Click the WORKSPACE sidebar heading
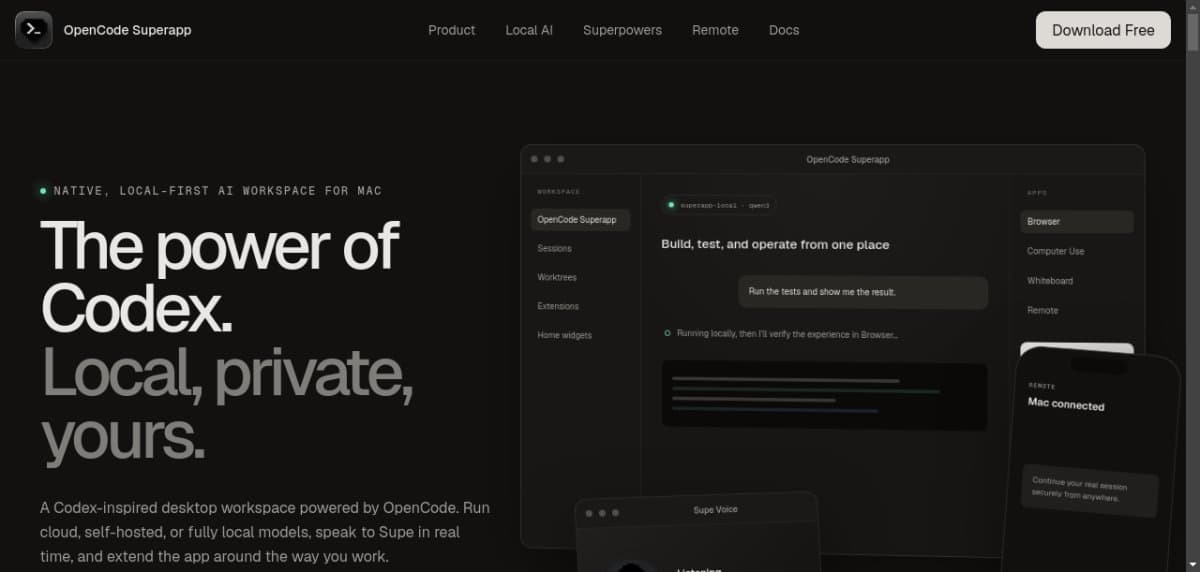Image resolution: width=1200 pixels, height=572 pixels. click(x=558, y=191)
